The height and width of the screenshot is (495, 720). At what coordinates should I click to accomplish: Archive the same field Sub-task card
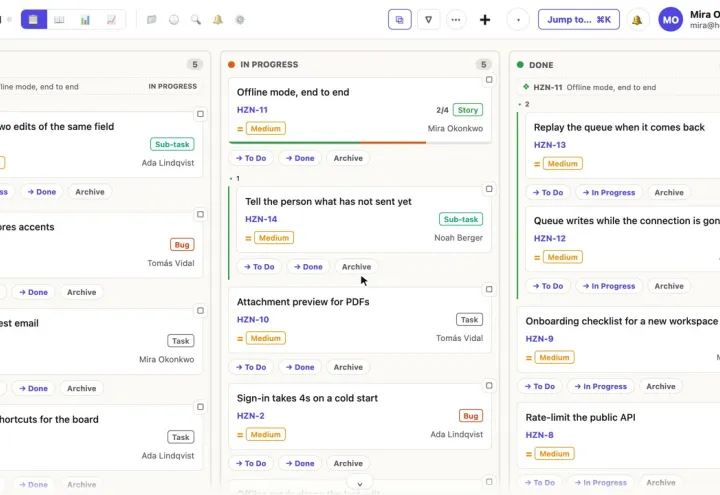point(90,192)
